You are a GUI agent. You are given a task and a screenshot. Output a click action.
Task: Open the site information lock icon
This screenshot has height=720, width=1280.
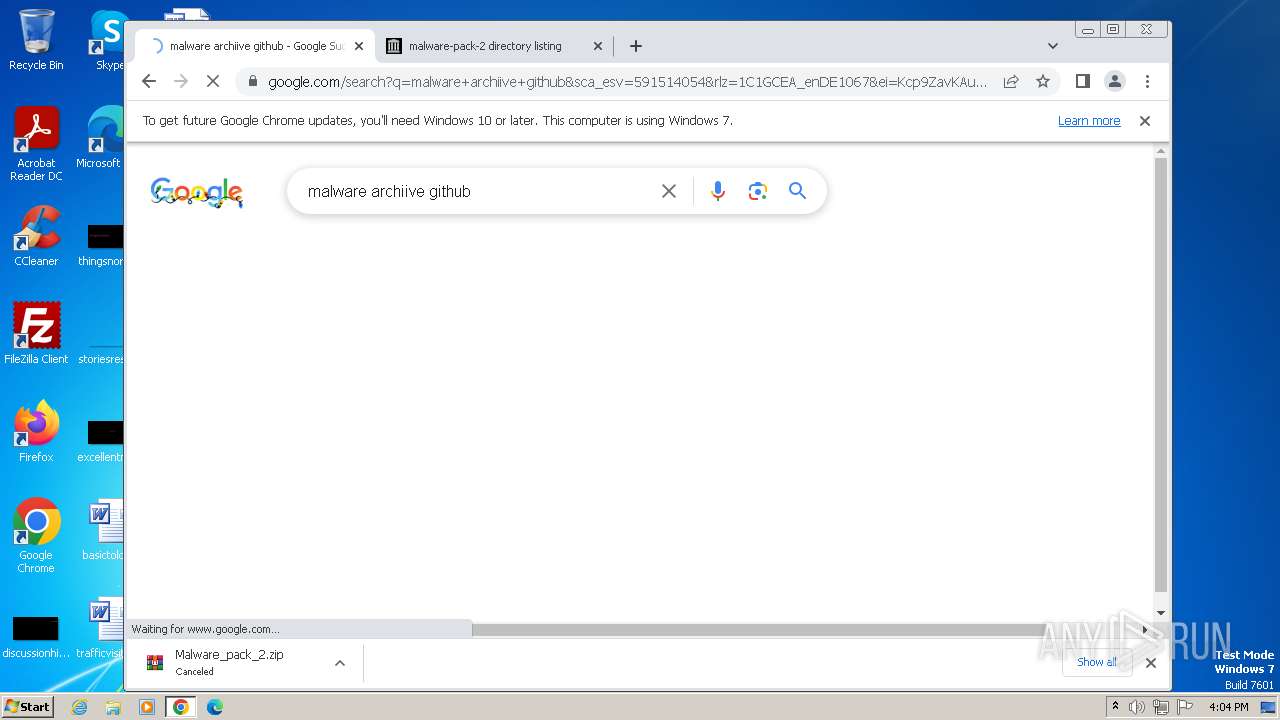(x=253, y=81)
